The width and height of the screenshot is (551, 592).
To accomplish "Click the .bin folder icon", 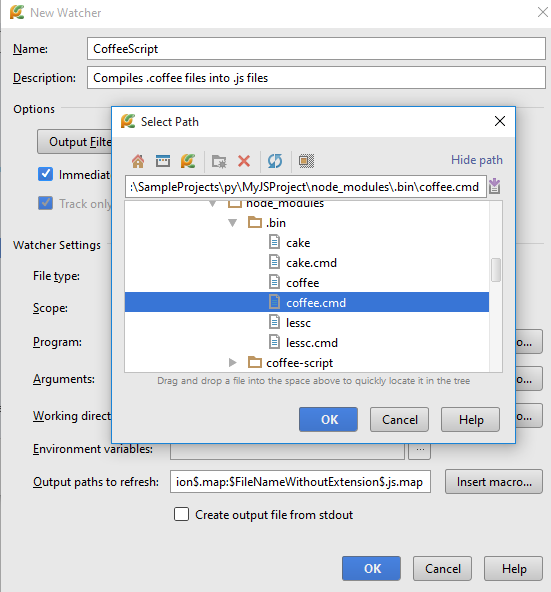I will [255, 222].
